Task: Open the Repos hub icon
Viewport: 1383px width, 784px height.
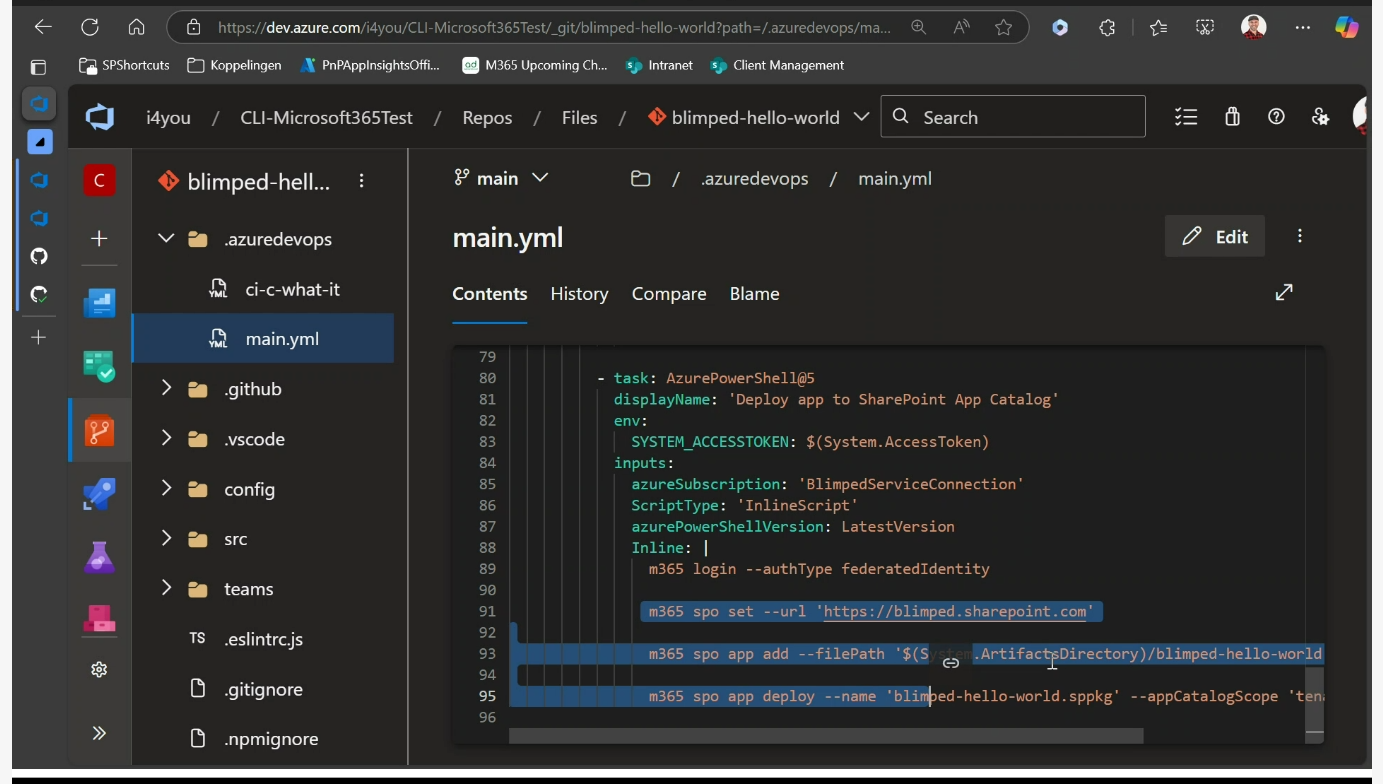Action: point(99,431)
